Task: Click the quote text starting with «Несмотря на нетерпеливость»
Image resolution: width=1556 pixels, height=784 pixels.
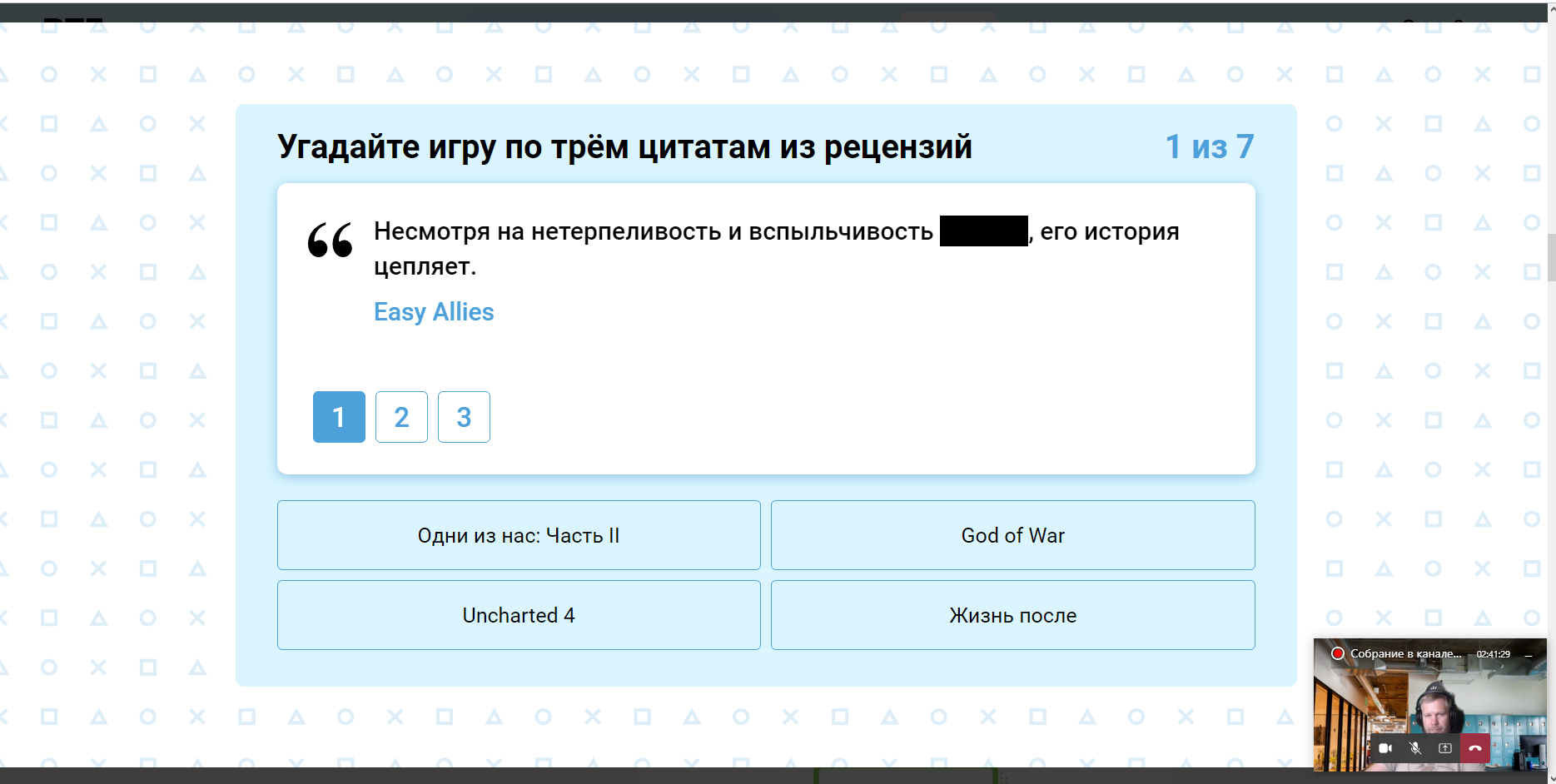Action: [x=777, y=248]
